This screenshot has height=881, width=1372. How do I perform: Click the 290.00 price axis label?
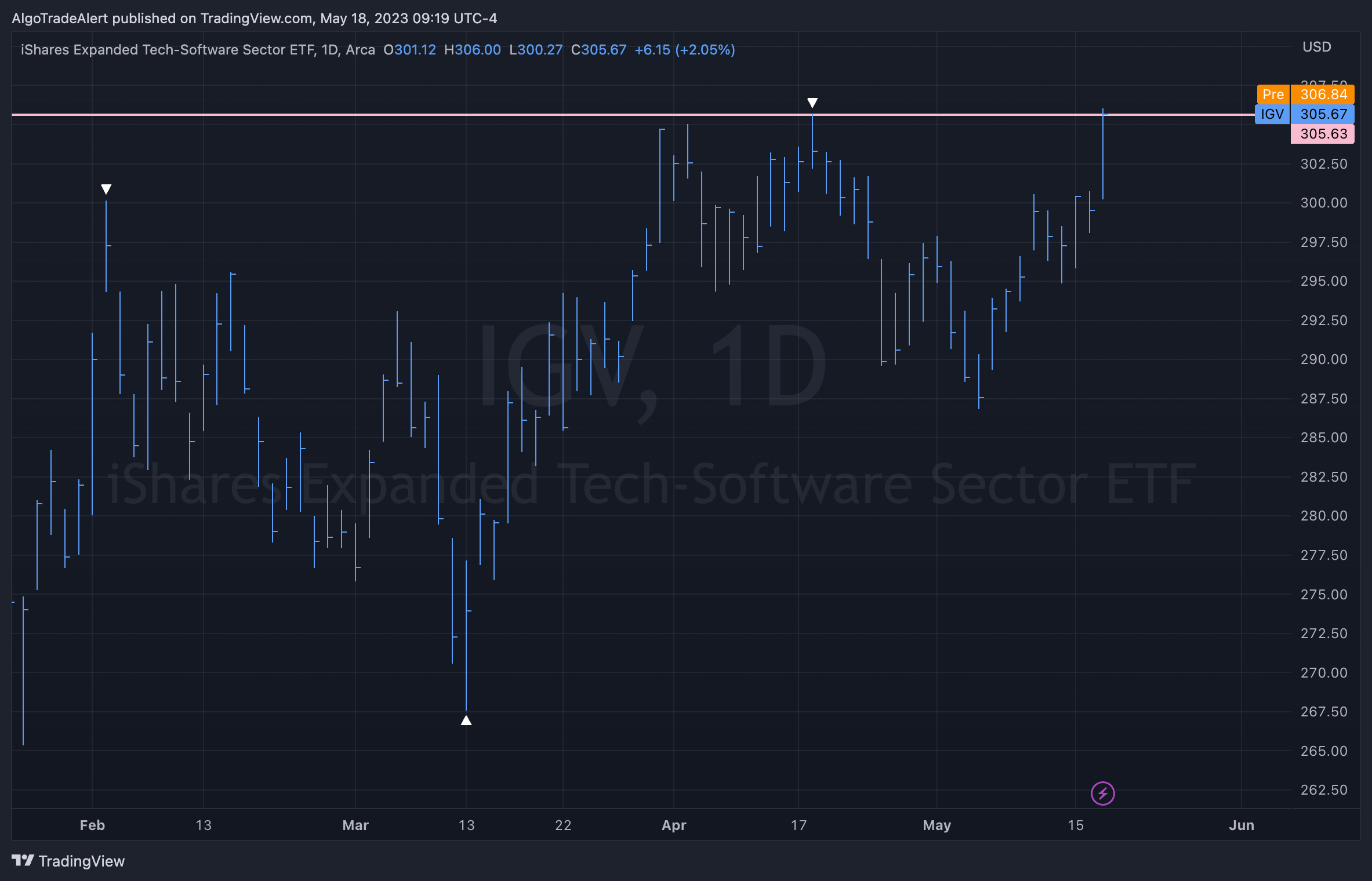point(1324,359)
